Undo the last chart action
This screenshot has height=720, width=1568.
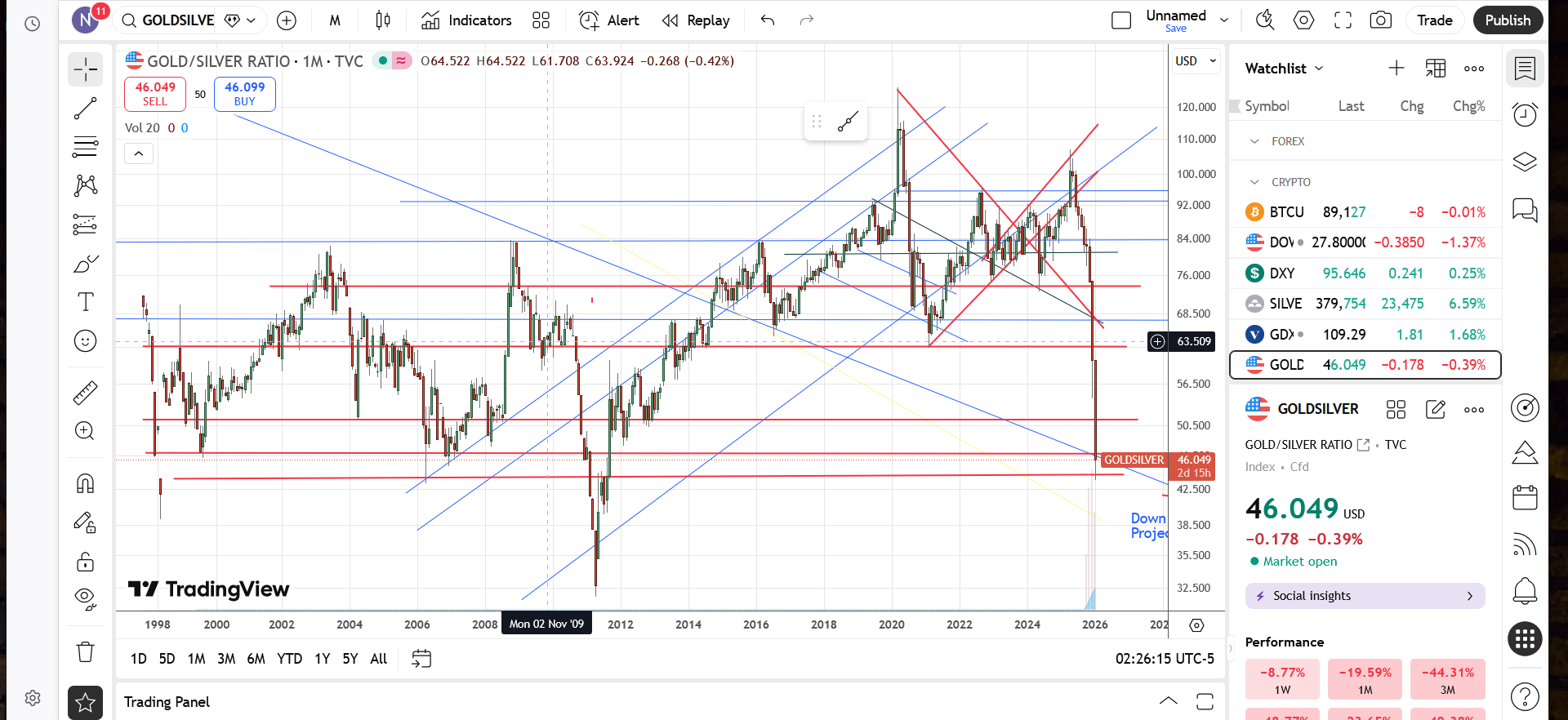[x=768, y=20]
